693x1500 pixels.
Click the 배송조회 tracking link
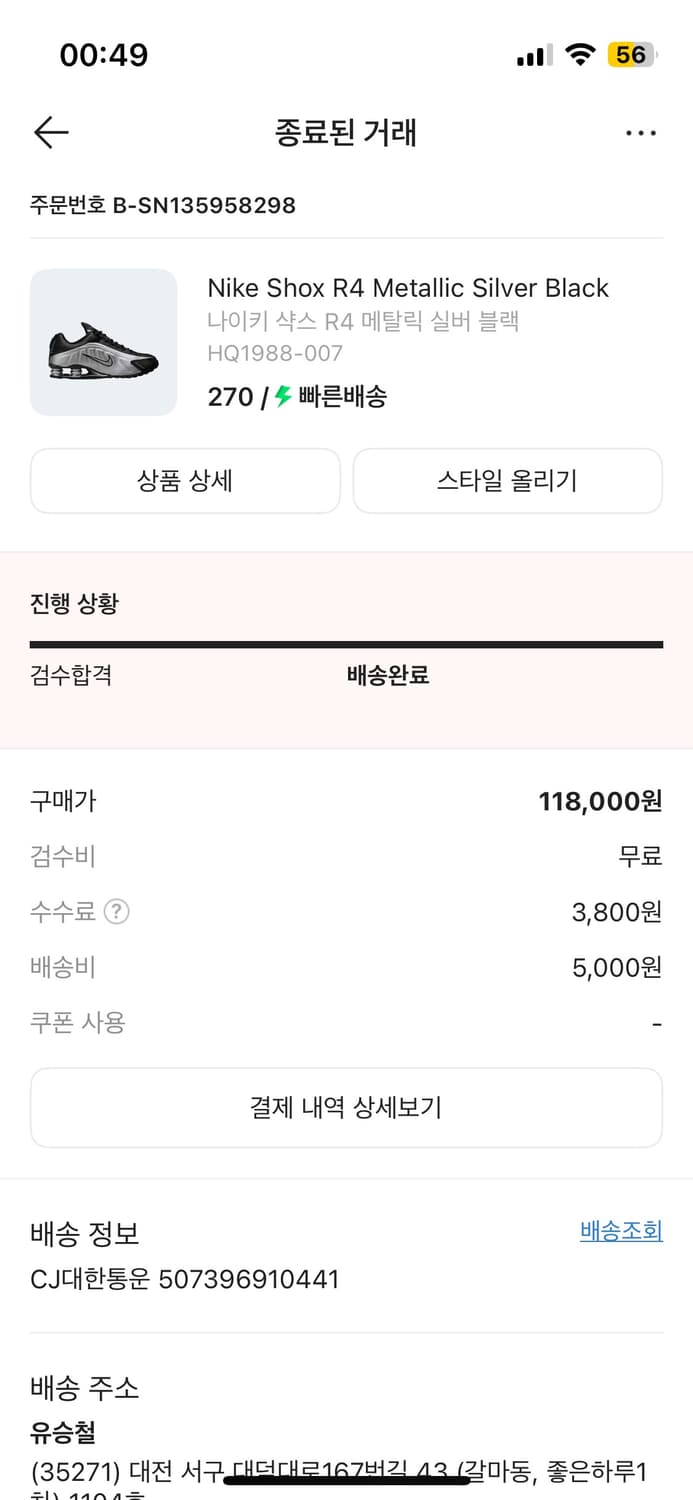click(x=619, y=1231)
